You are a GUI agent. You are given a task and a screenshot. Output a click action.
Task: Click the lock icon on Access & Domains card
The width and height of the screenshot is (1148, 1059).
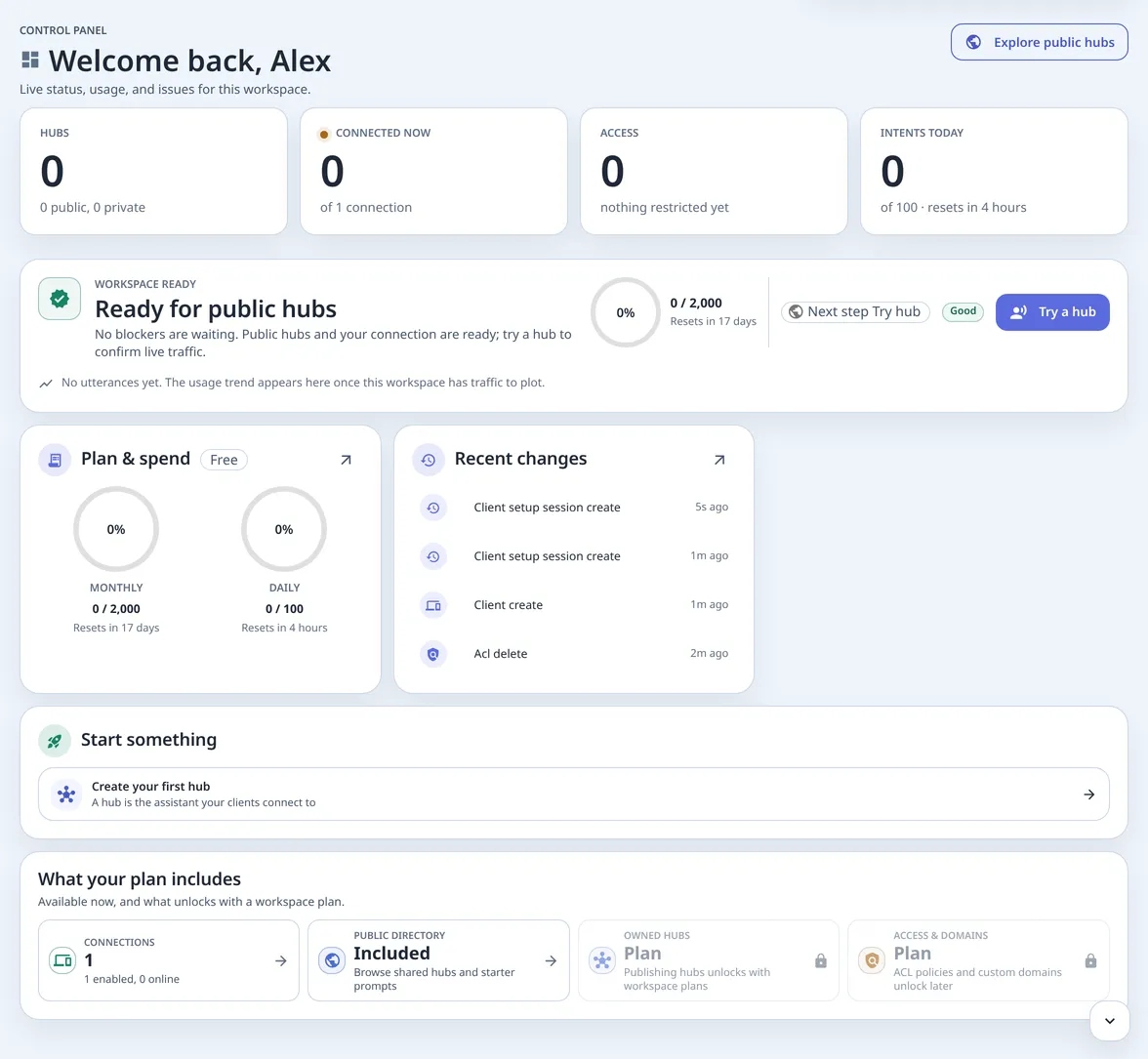(1091, 961)
